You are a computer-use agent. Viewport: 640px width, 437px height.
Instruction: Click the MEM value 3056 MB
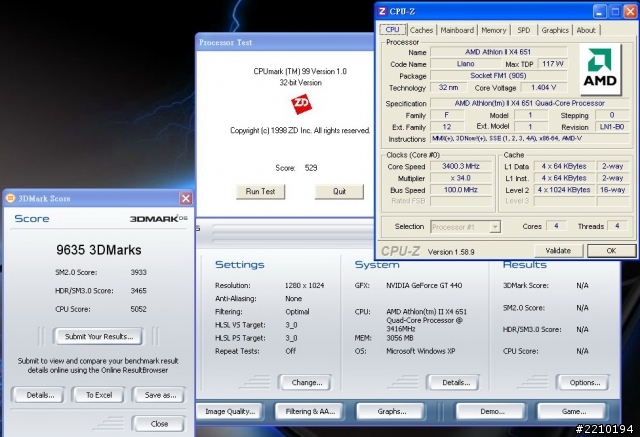tap(400, 338)
